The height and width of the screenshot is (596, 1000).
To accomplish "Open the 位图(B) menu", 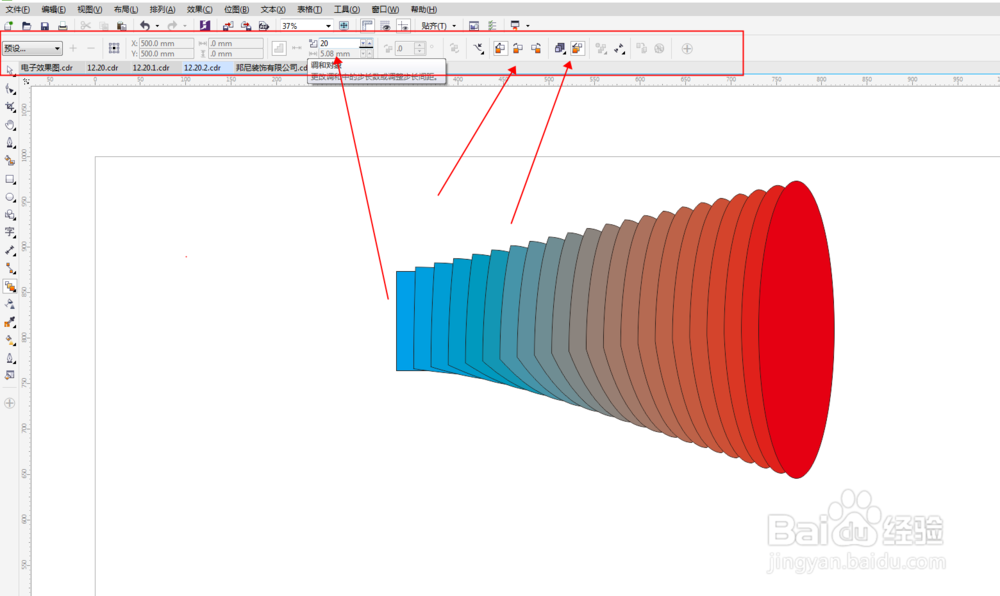I will click(237, 10).
